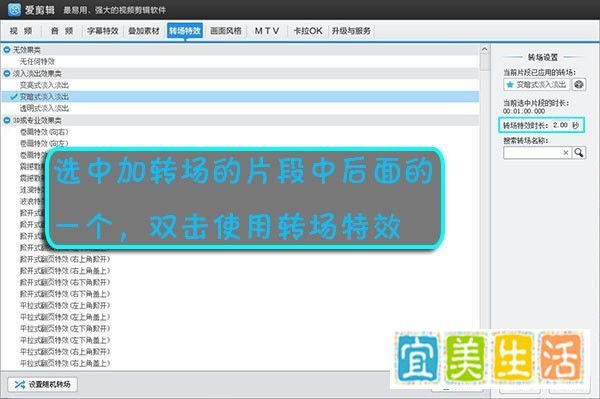Select 平拉式翻页特效 (左上角盖上)

(65, 317)
